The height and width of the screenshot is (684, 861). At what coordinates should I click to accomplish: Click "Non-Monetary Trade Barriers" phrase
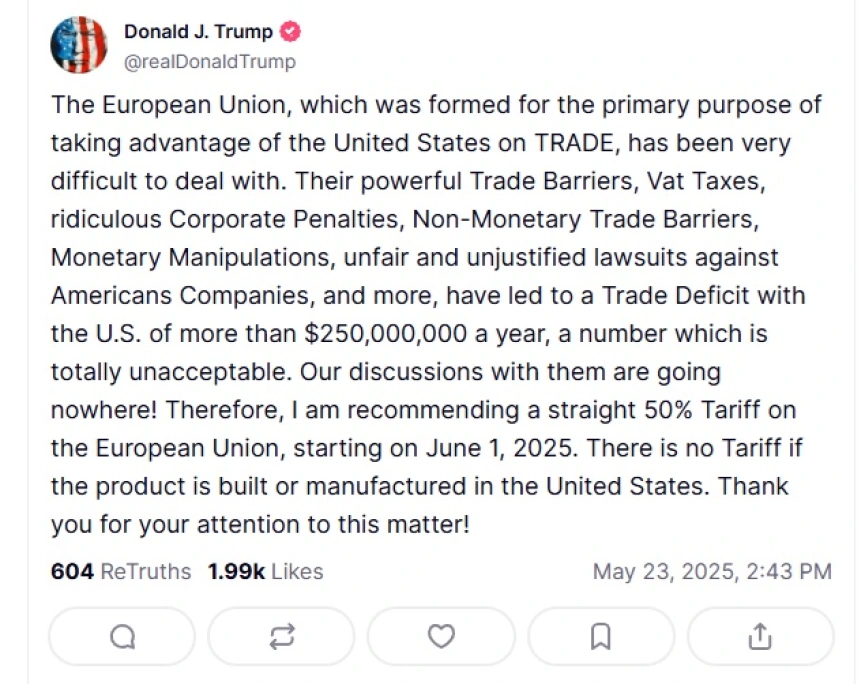(585, 220)
